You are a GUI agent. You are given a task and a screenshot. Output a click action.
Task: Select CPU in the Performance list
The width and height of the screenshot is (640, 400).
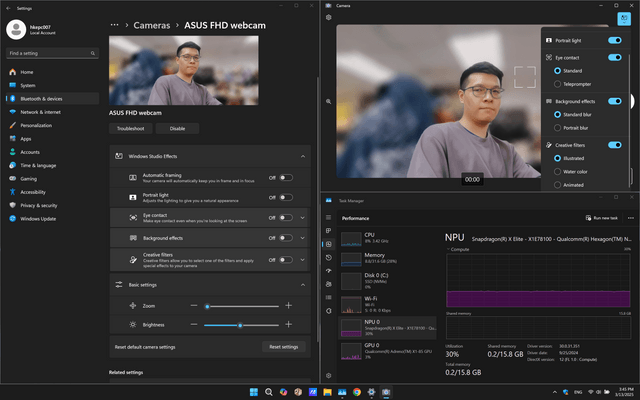pyautogui.click(x=387, y=238)
